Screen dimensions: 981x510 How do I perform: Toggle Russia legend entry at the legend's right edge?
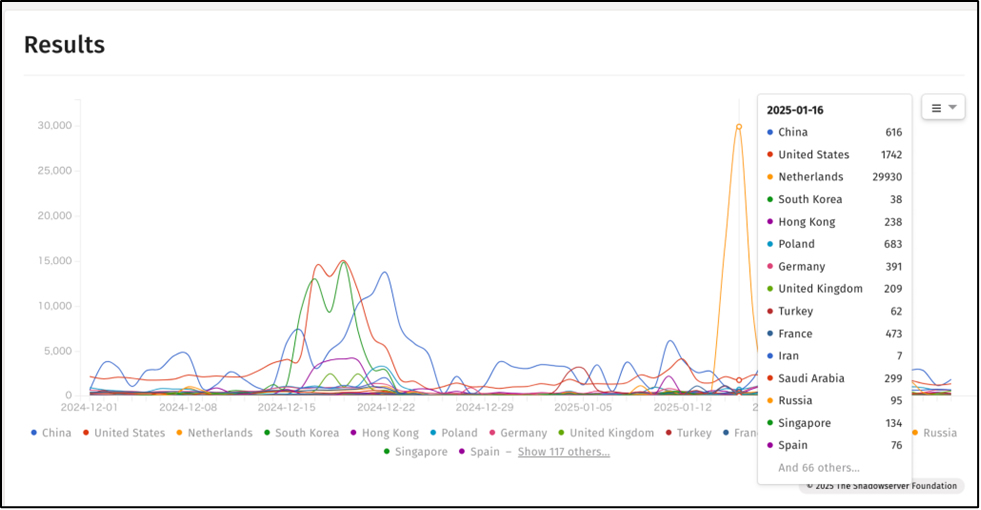coord(938,433)
